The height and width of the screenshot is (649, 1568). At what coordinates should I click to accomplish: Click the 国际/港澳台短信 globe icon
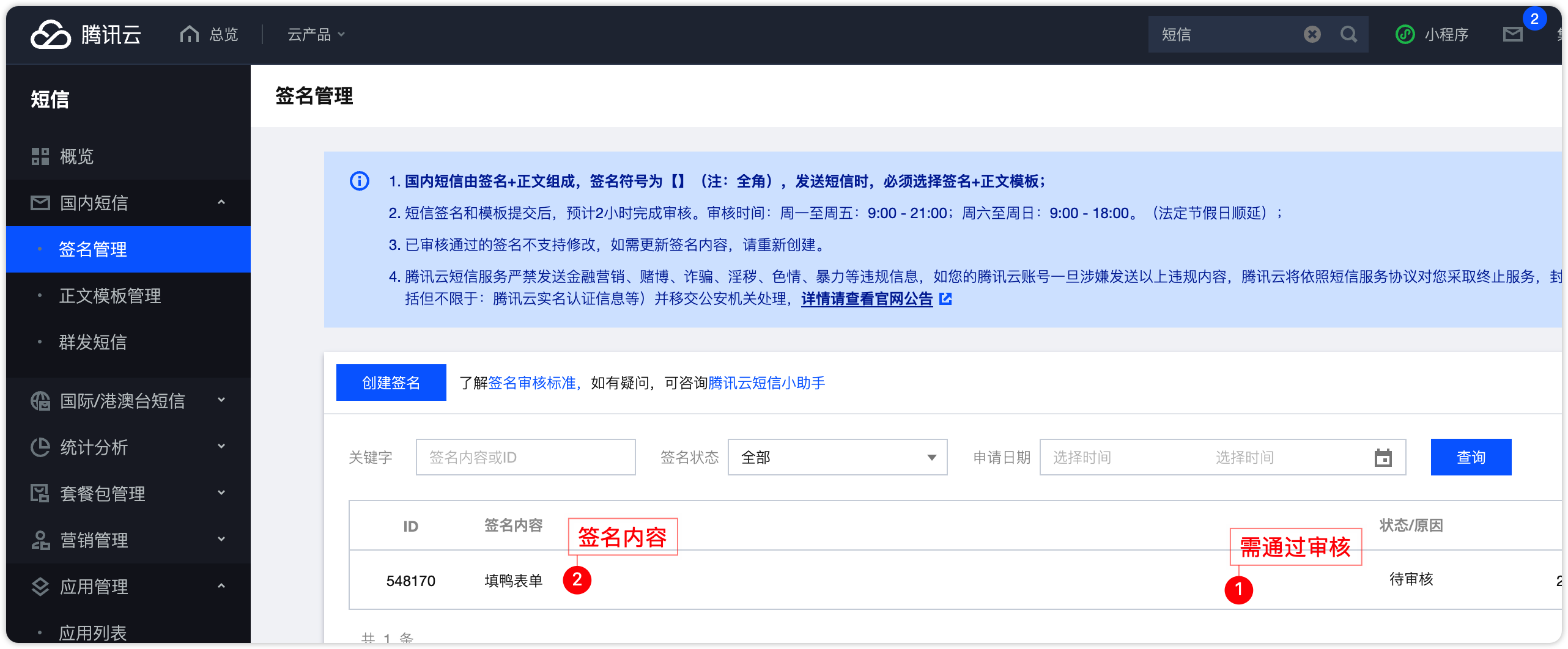[40, 401]
